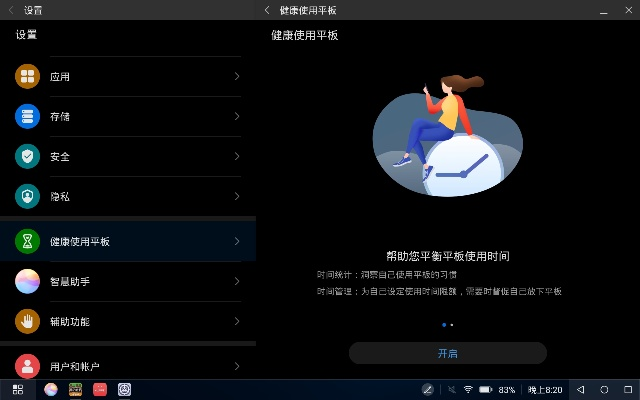Expand the 存储 row chevron arrow

[237, 116]
